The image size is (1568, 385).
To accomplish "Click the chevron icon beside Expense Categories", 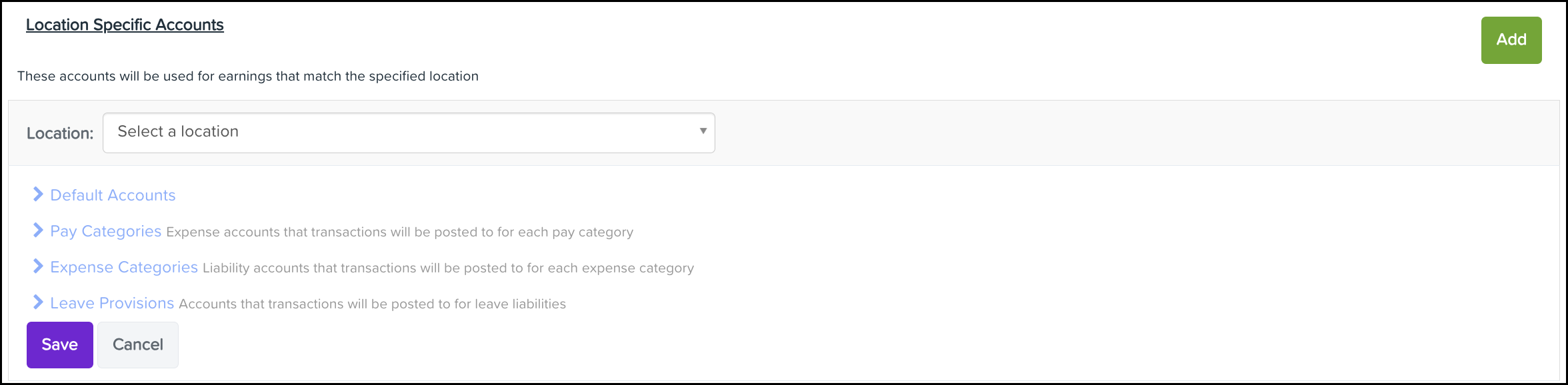I will coord(38,266).
